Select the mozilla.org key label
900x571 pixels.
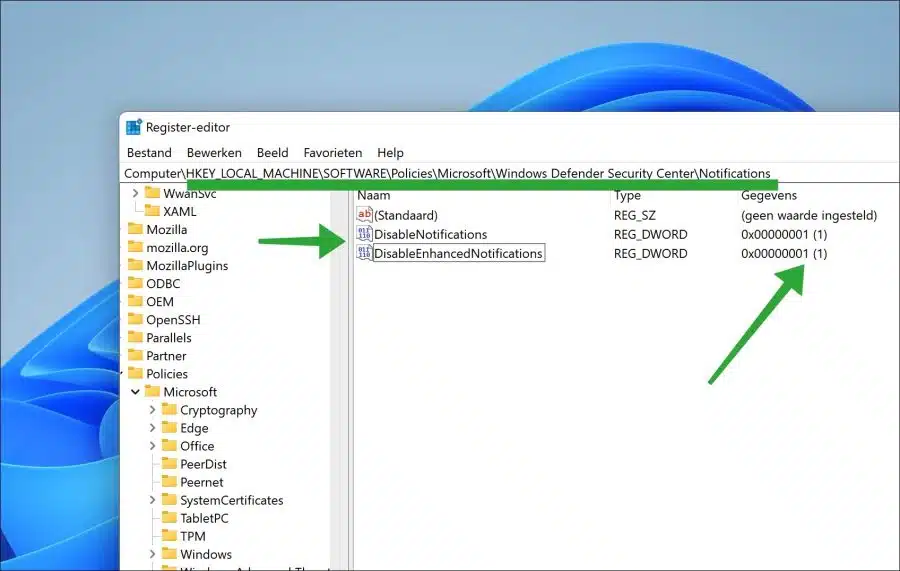[x=177, y=247]
